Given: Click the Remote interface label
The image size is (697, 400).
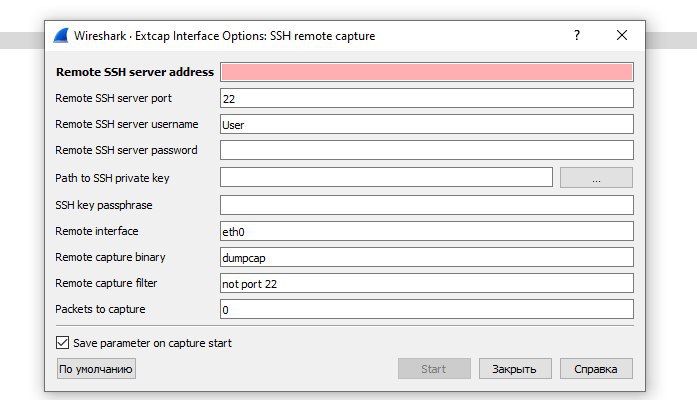Looking at the screenshot, I should (x=96, y=231).
